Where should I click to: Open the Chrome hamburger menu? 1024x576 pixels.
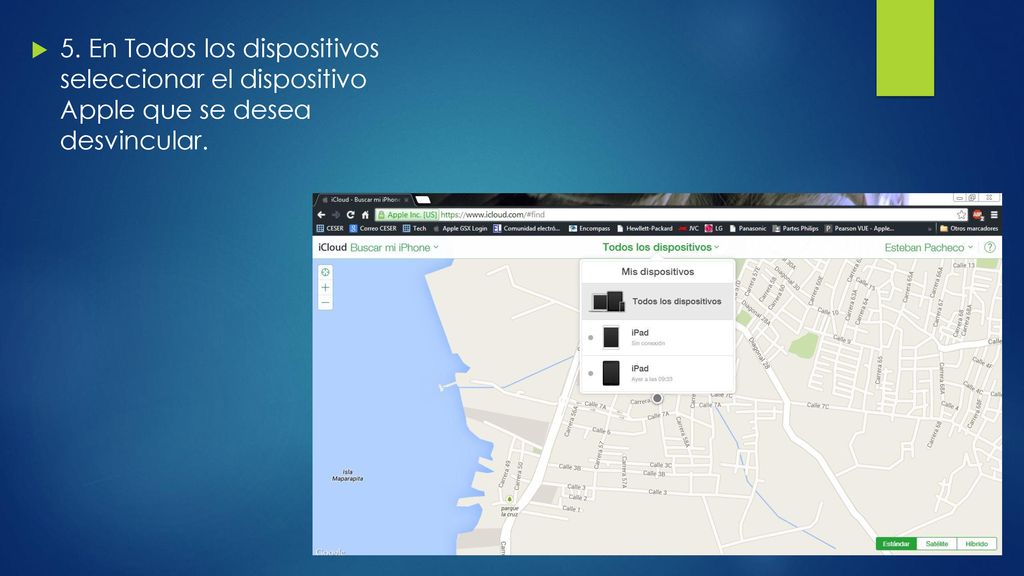[994, 215]
